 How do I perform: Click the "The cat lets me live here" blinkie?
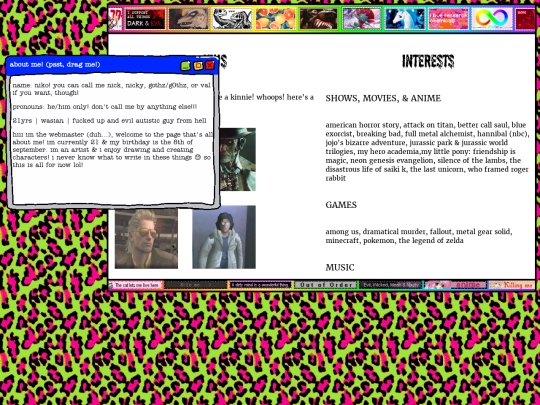coord(135,285)
